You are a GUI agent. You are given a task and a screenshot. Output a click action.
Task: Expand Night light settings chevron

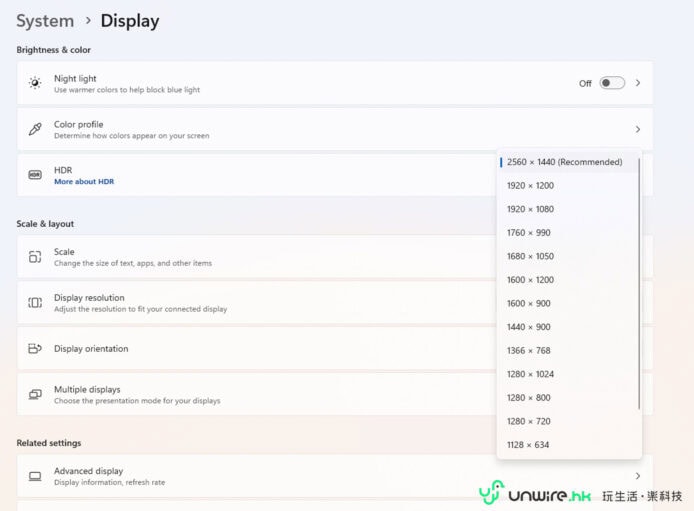point(638,83)
